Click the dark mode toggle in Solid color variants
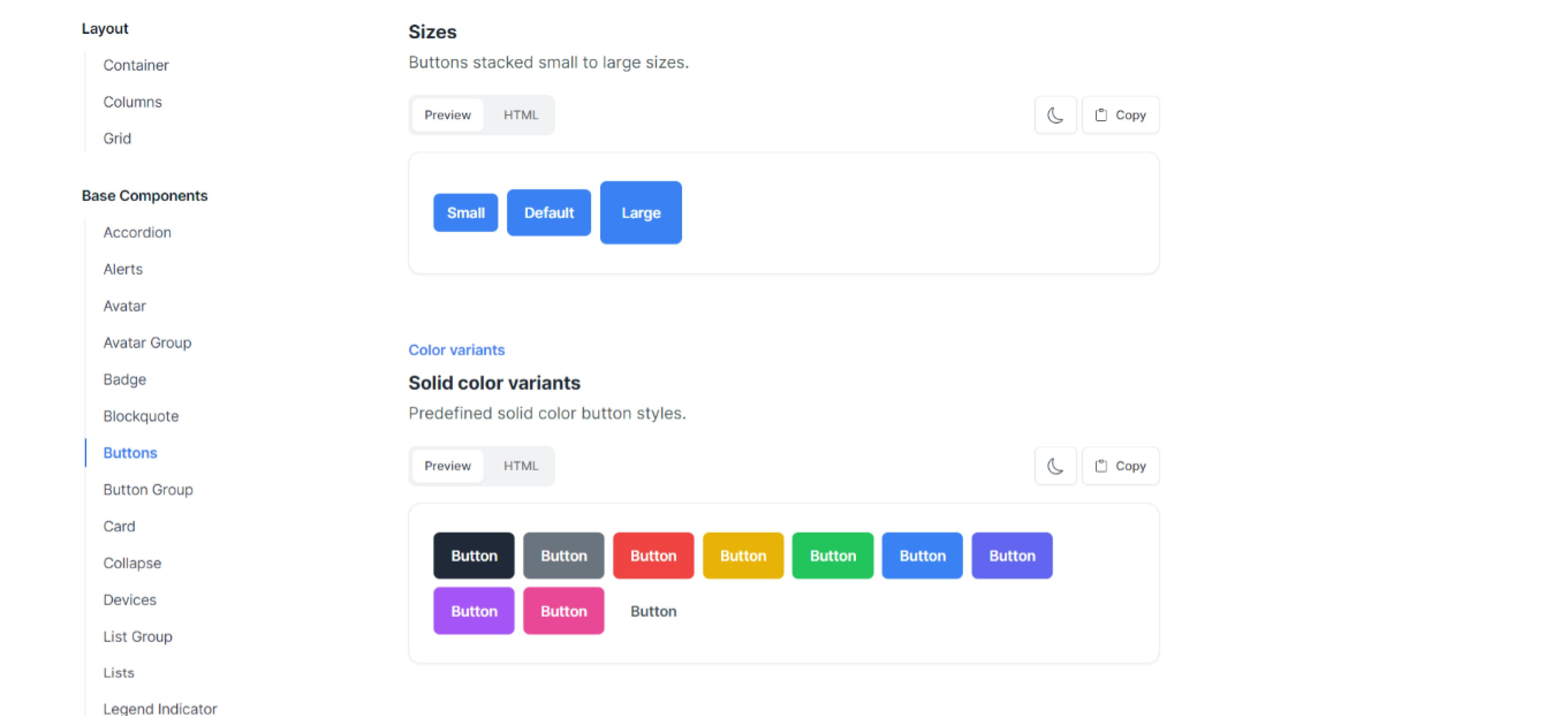The height and width of the screenshot is (716, 1568). (x=1055, y=466)
